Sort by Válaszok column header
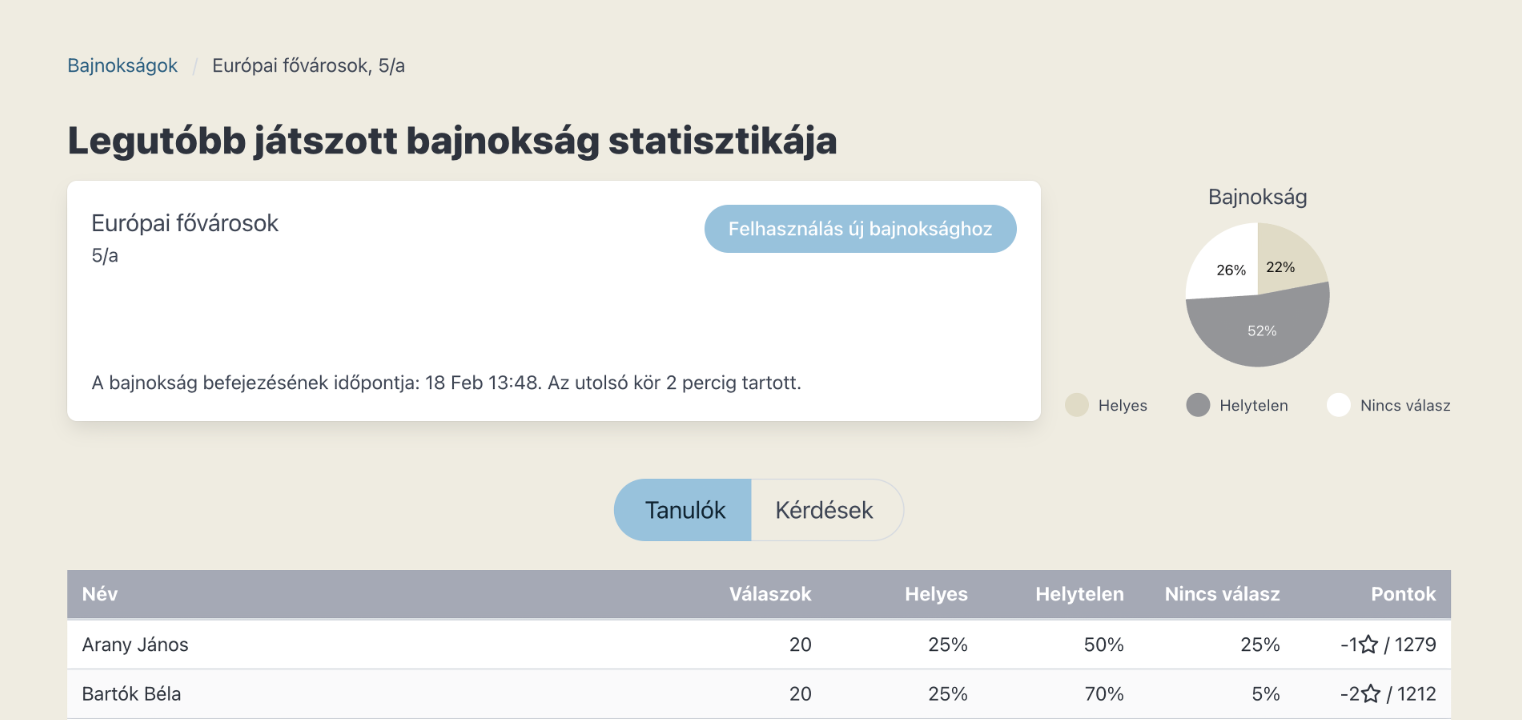 point(770,594)
